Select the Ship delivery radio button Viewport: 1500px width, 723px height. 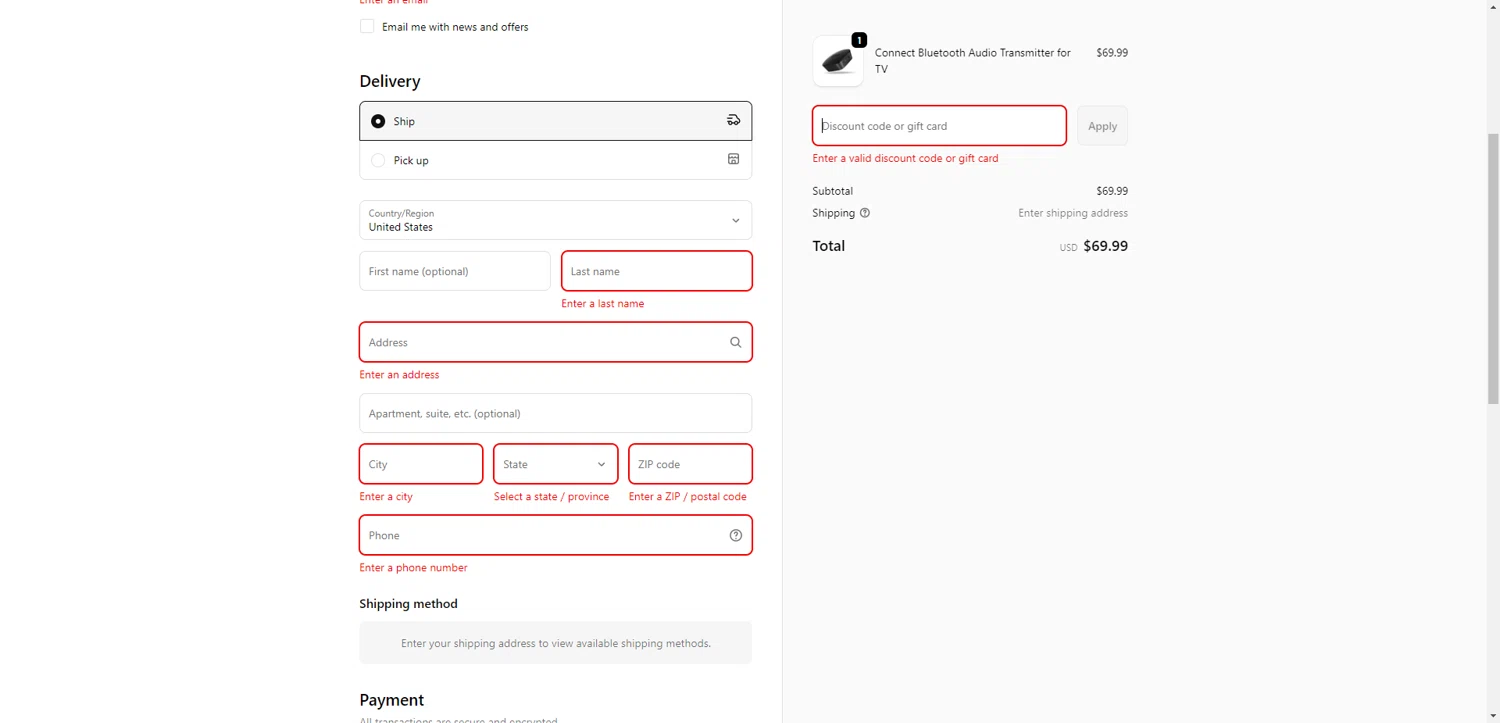point(378,121)
